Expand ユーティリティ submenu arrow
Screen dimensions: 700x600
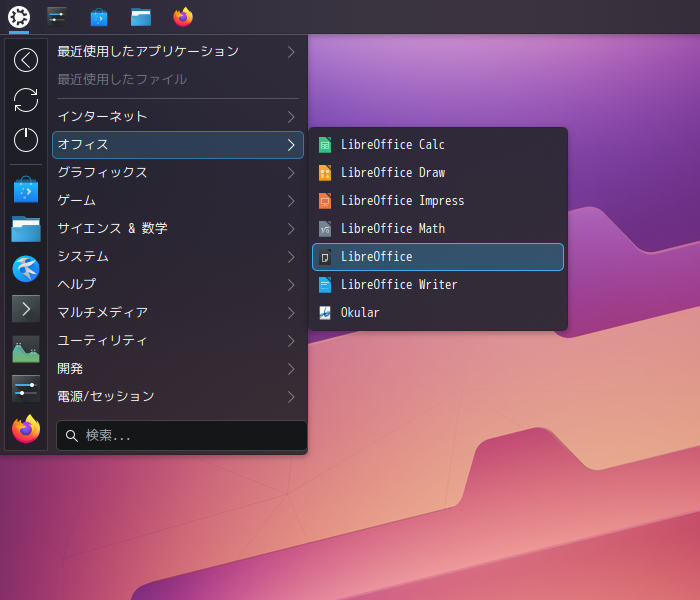(x=291, y=341)
